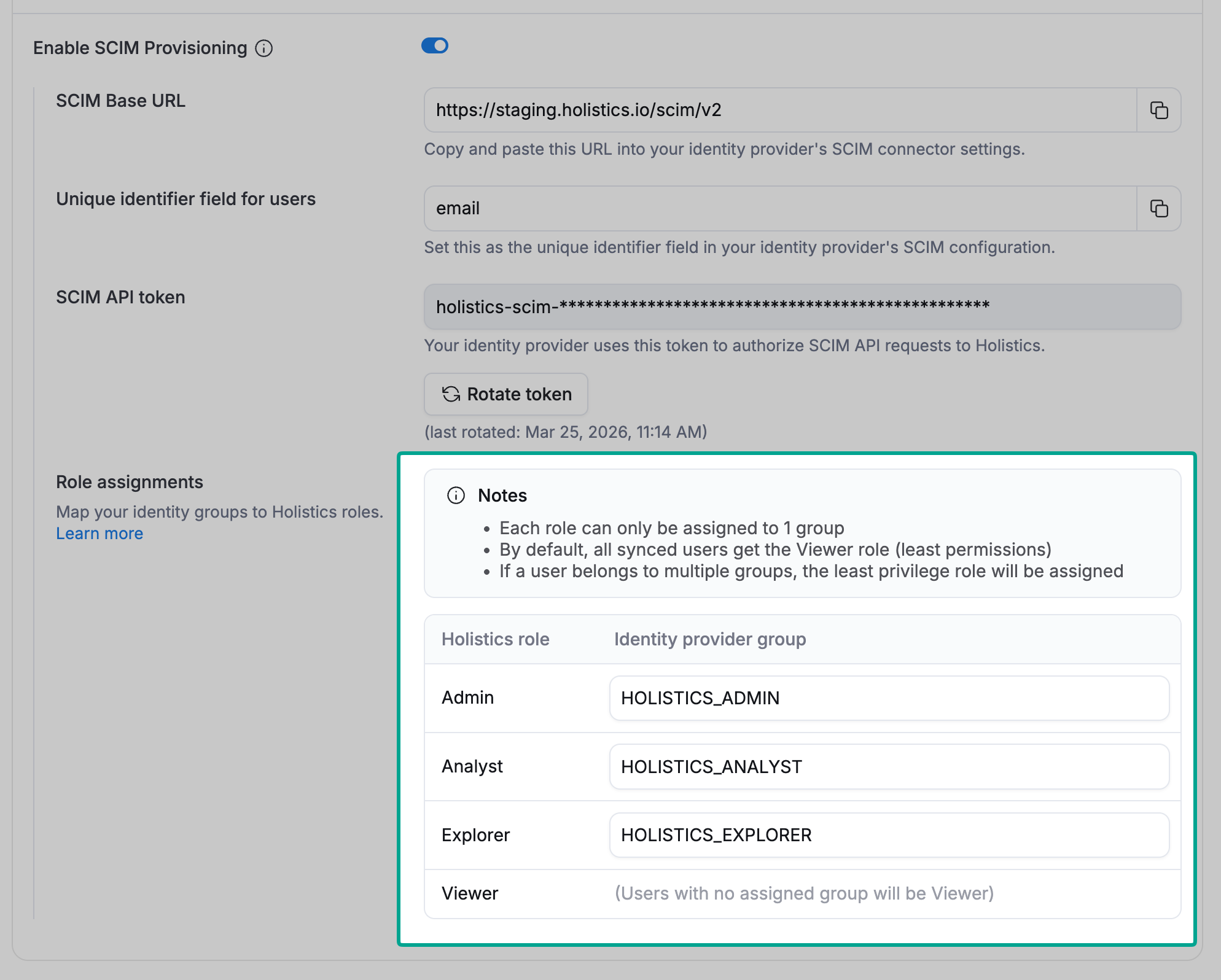The height and width of the screenshot is (980, 1221).
Task: Edit the HOLISTICS_ANALYST group field
Action: (889, 766)
